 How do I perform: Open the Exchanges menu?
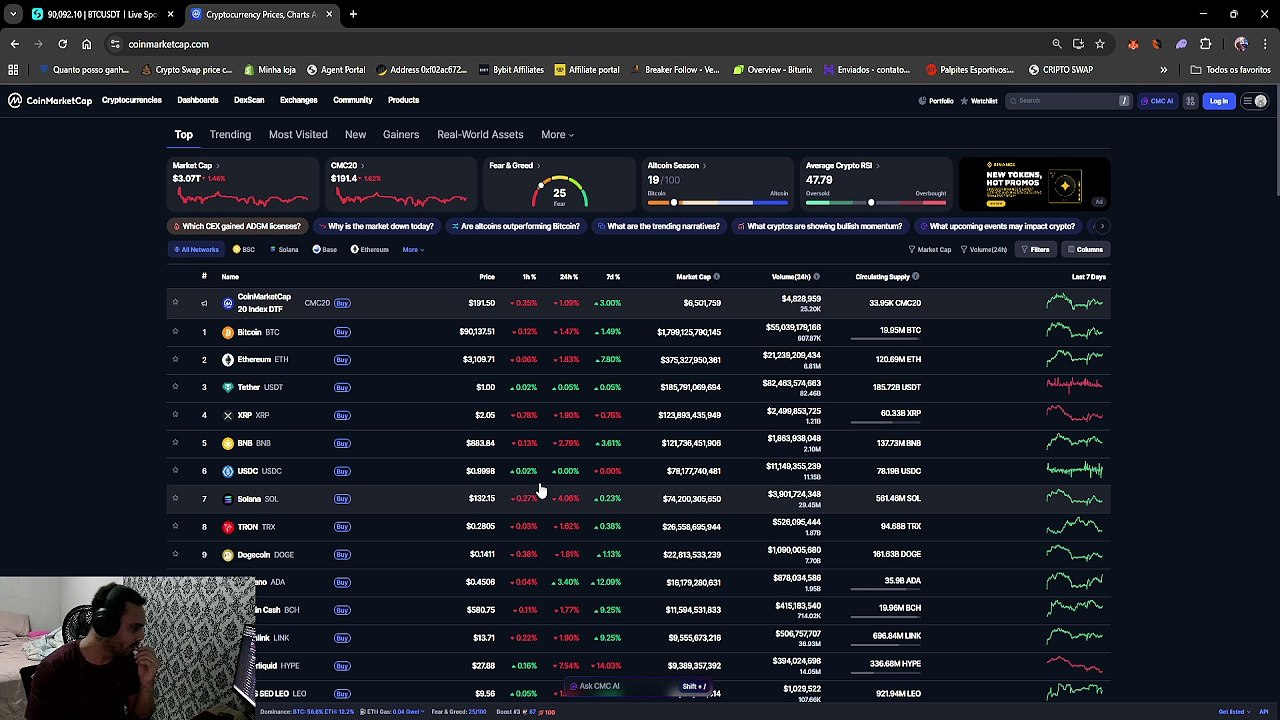(298, 100)
